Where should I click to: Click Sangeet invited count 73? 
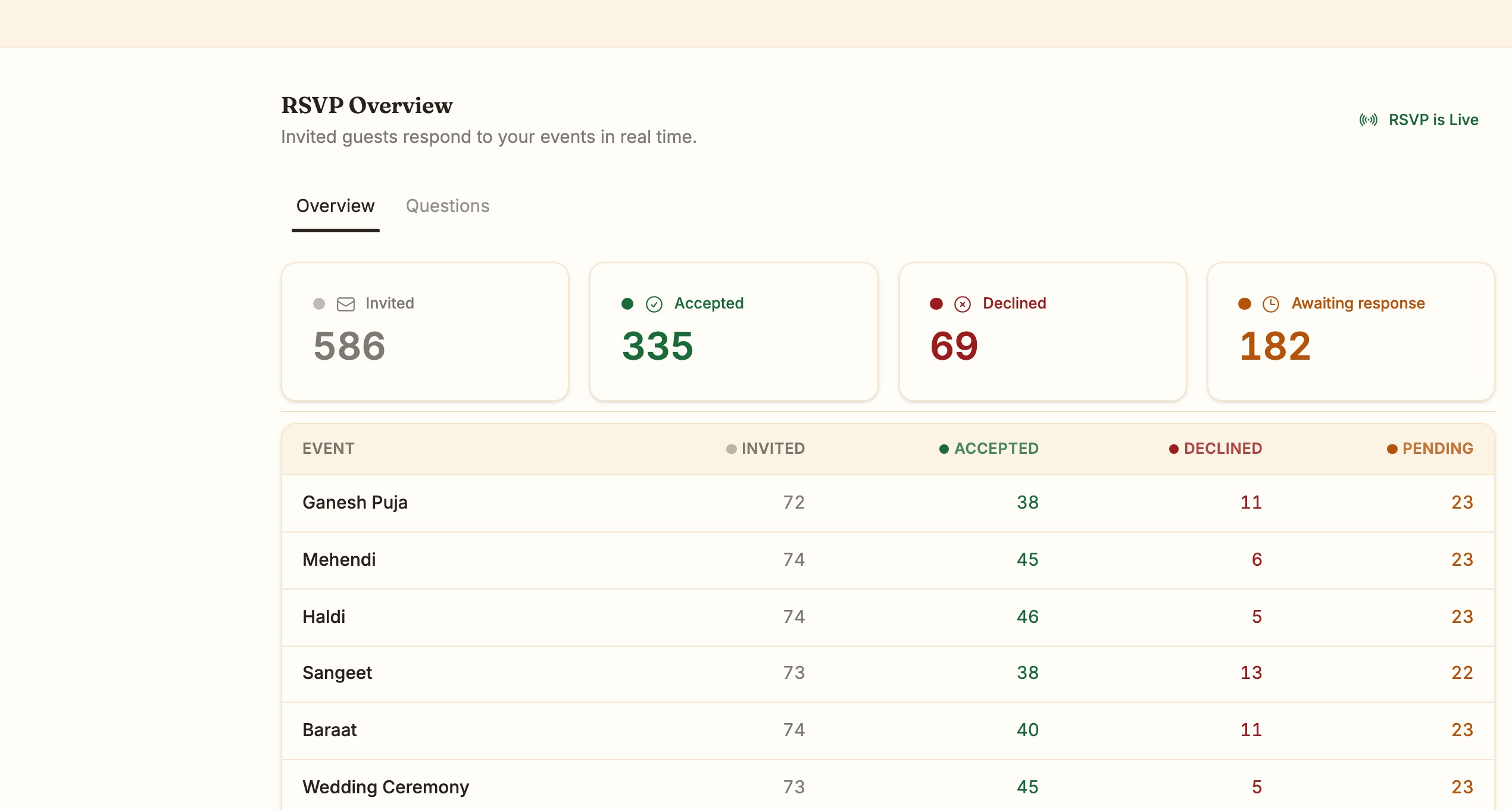tap(794, 673)
